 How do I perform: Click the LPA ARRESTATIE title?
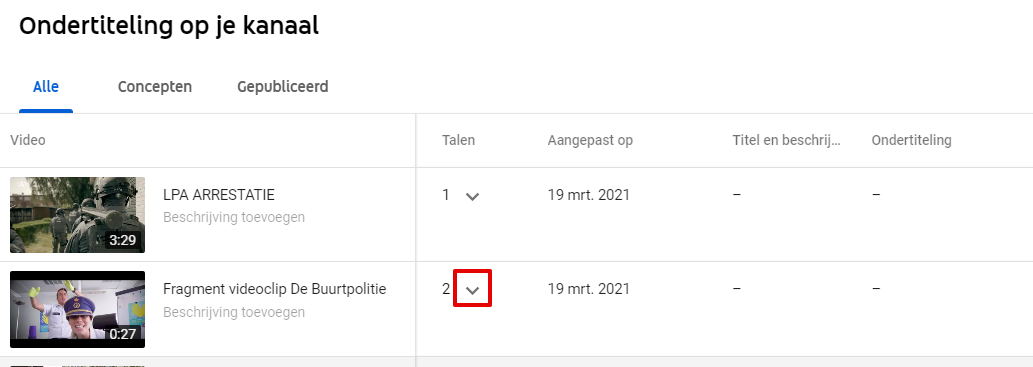point(219,195)
